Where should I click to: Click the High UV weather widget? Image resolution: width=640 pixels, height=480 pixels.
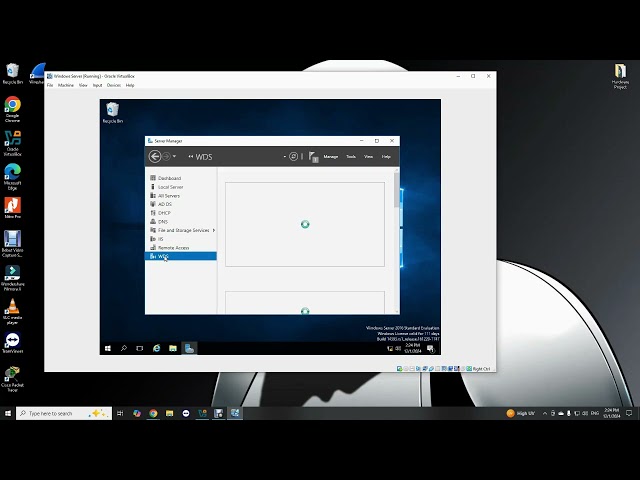[520, 413]
